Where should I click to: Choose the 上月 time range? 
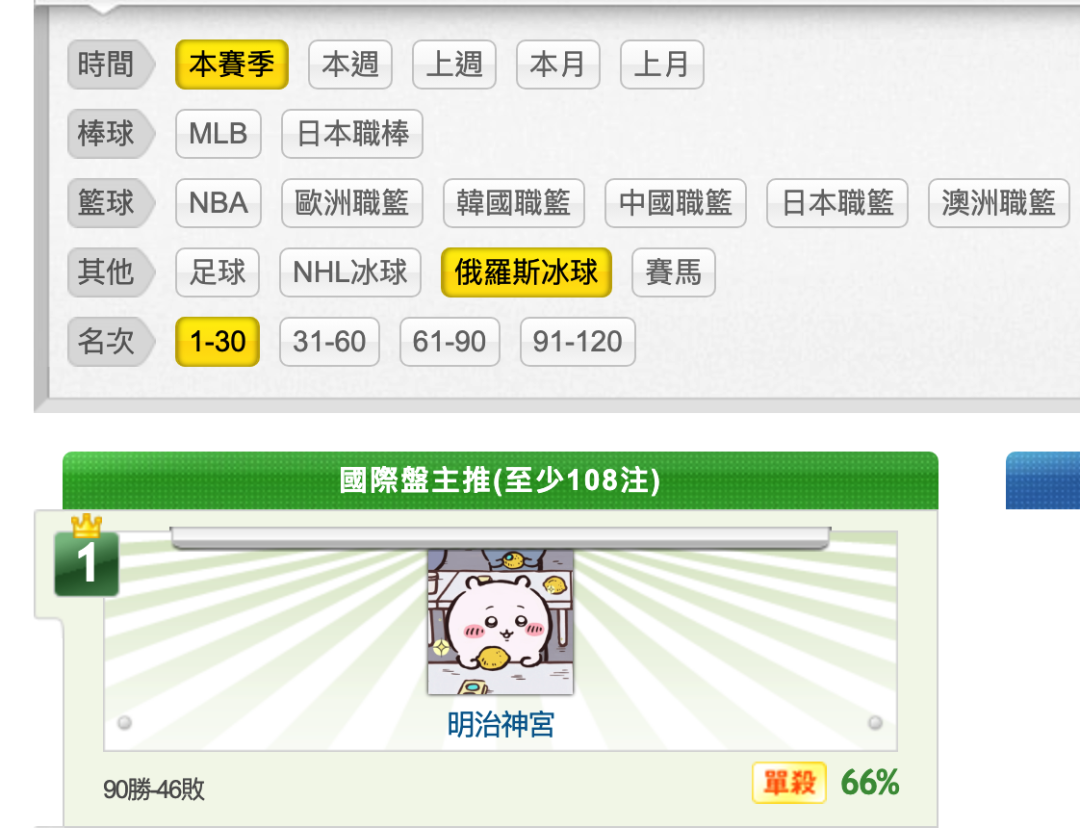[662, 65]
